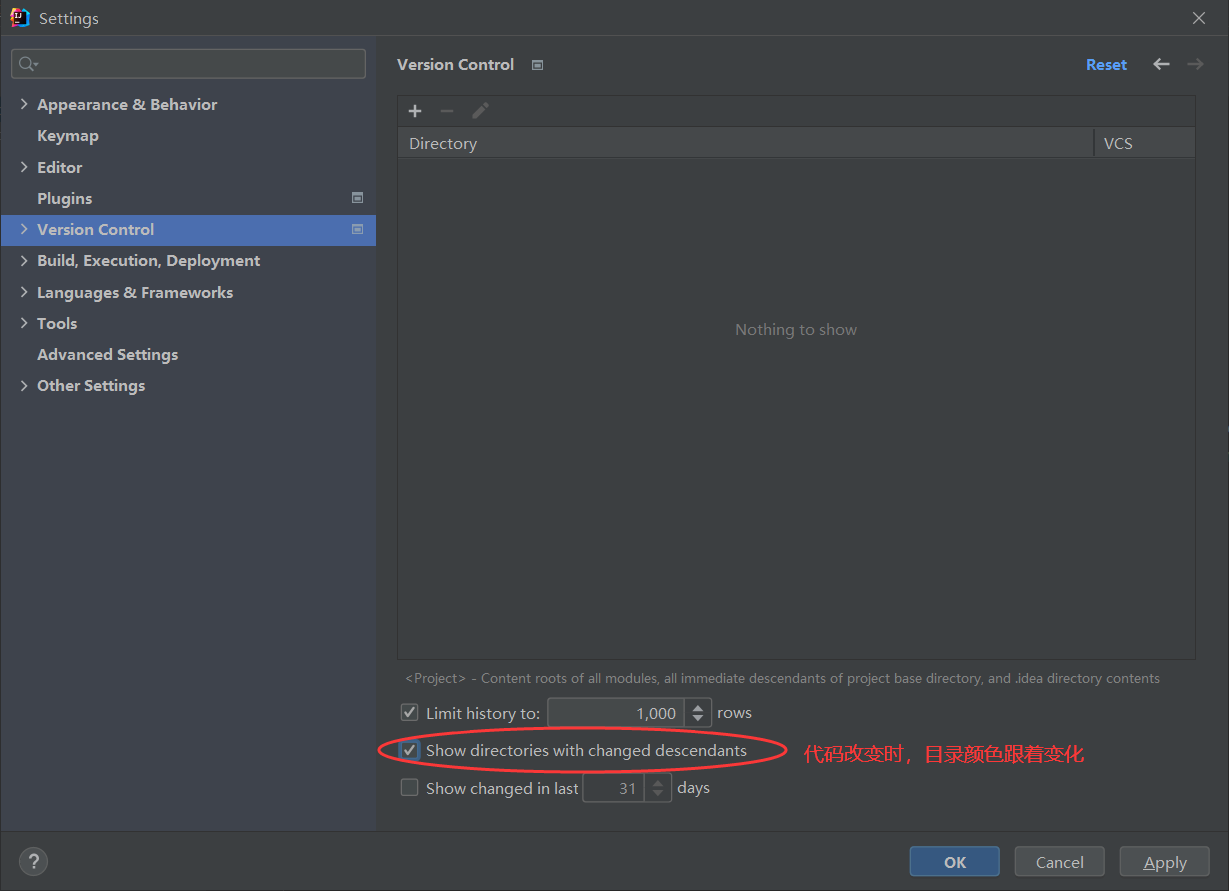Click the forward arrow navigation icon
The height and width of the screenshot is (891, 1229).
coord(1195,64)
